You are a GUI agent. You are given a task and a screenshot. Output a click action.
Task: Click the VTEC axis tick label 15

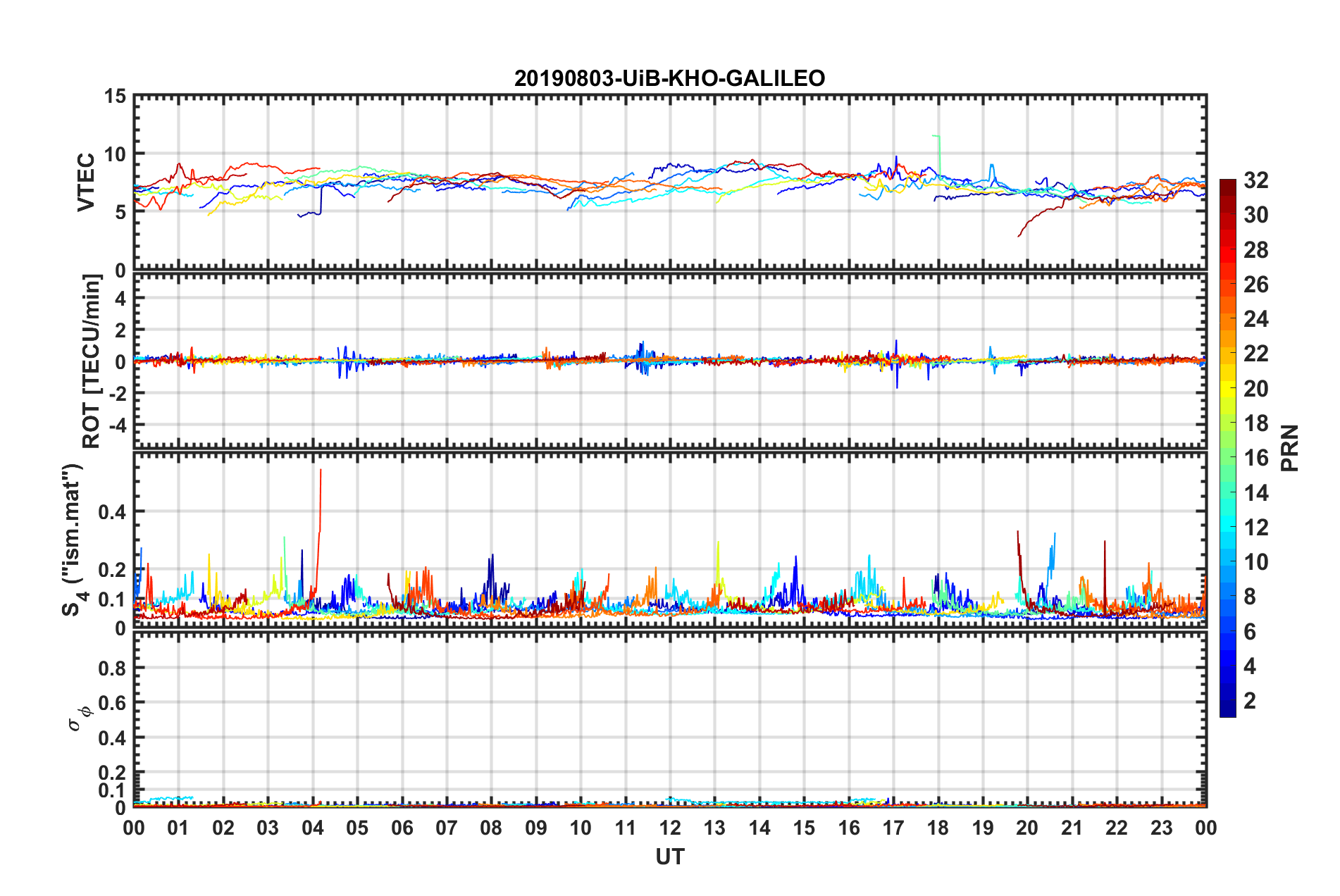pos(116,97)
